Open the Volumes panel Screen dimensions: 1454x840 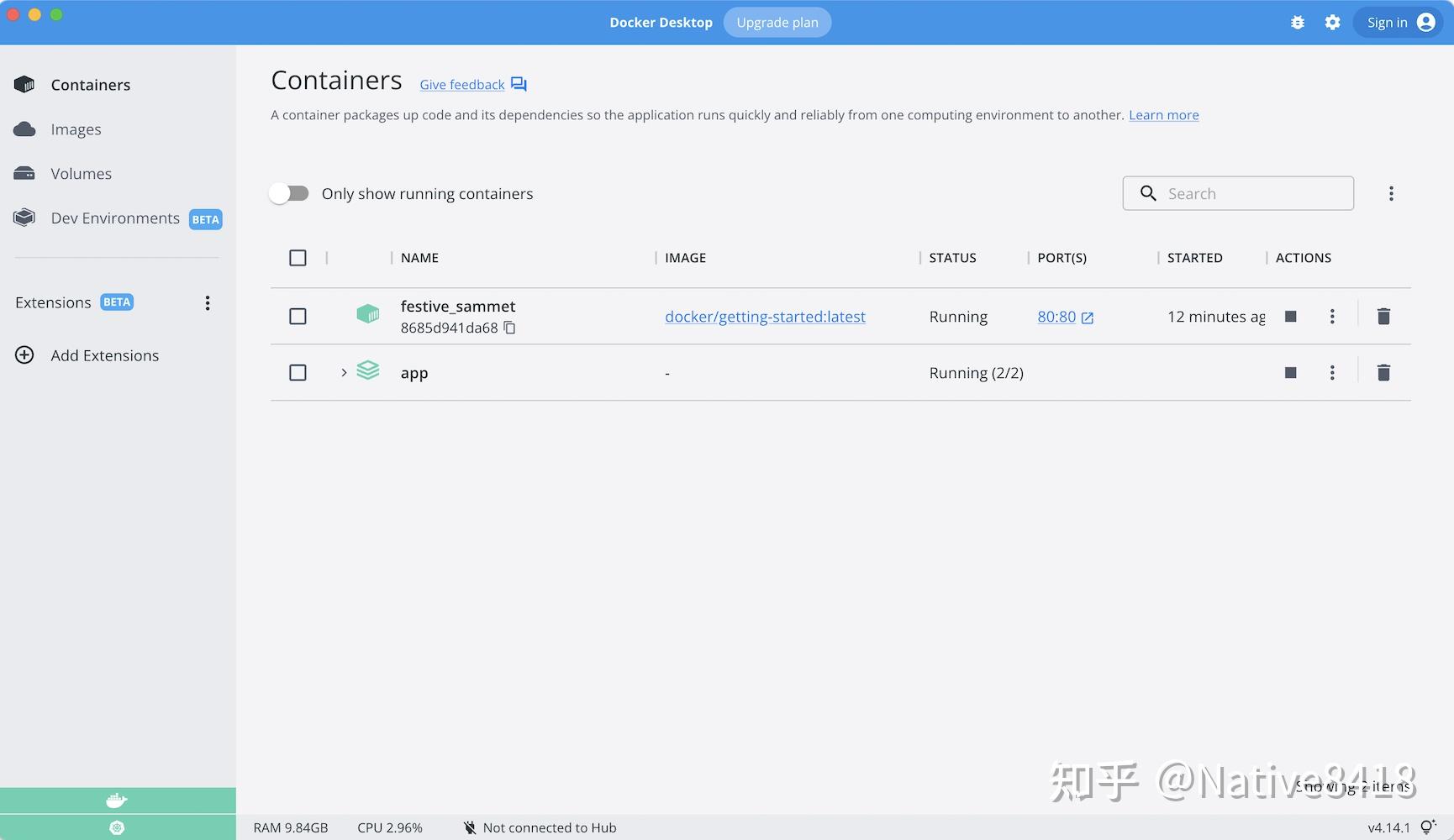click(81, 173)
